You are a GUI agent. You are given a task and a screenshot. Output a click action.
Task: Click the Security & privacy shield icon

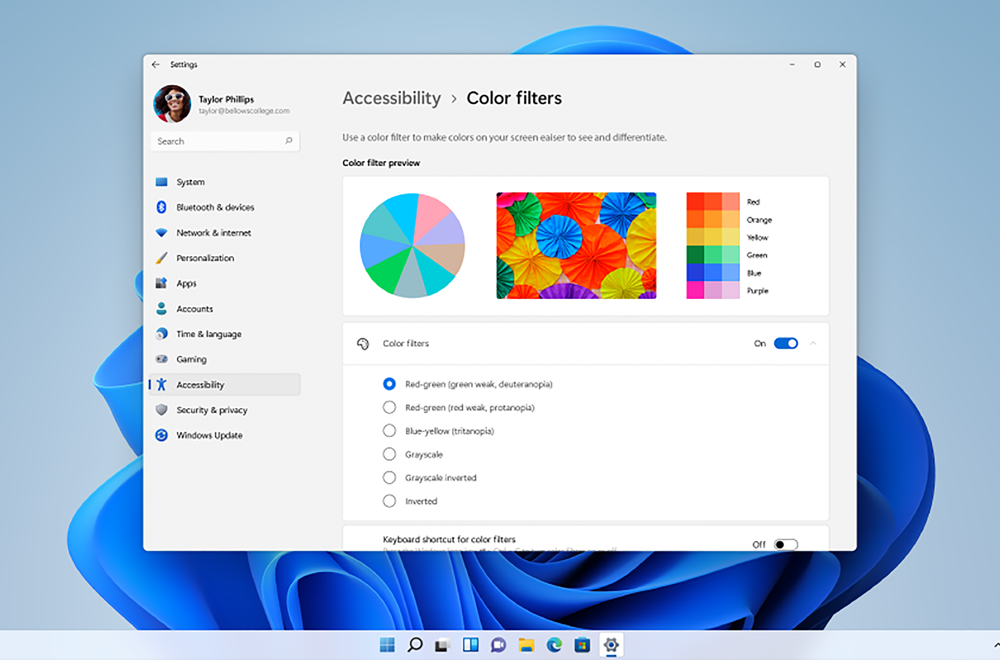click(161, 409)
